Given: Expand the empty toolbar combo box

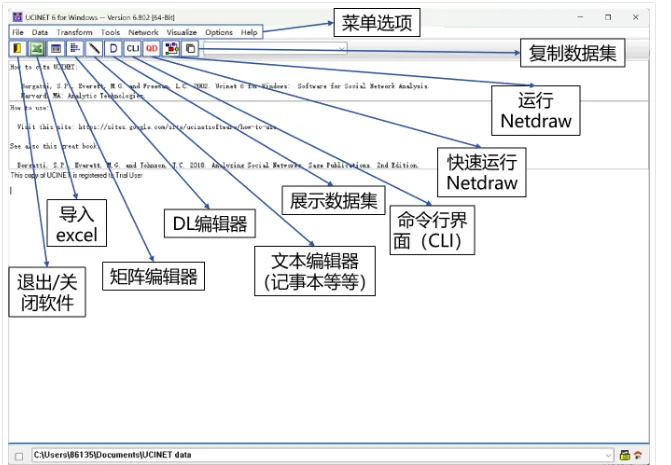Looking at the screenshot, I should pos(342,49).
